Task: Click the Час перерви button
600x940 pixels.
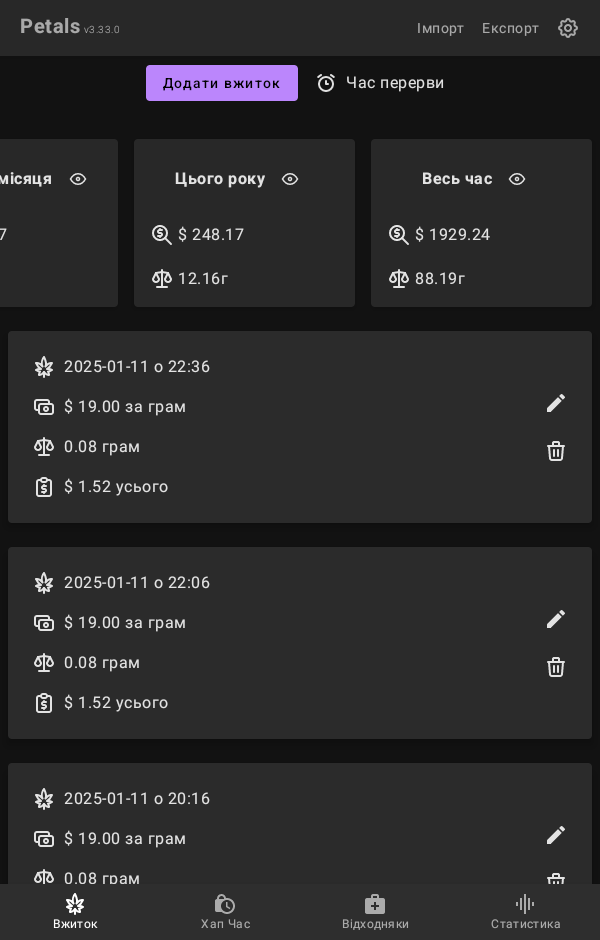Action: tap(394, 83)
